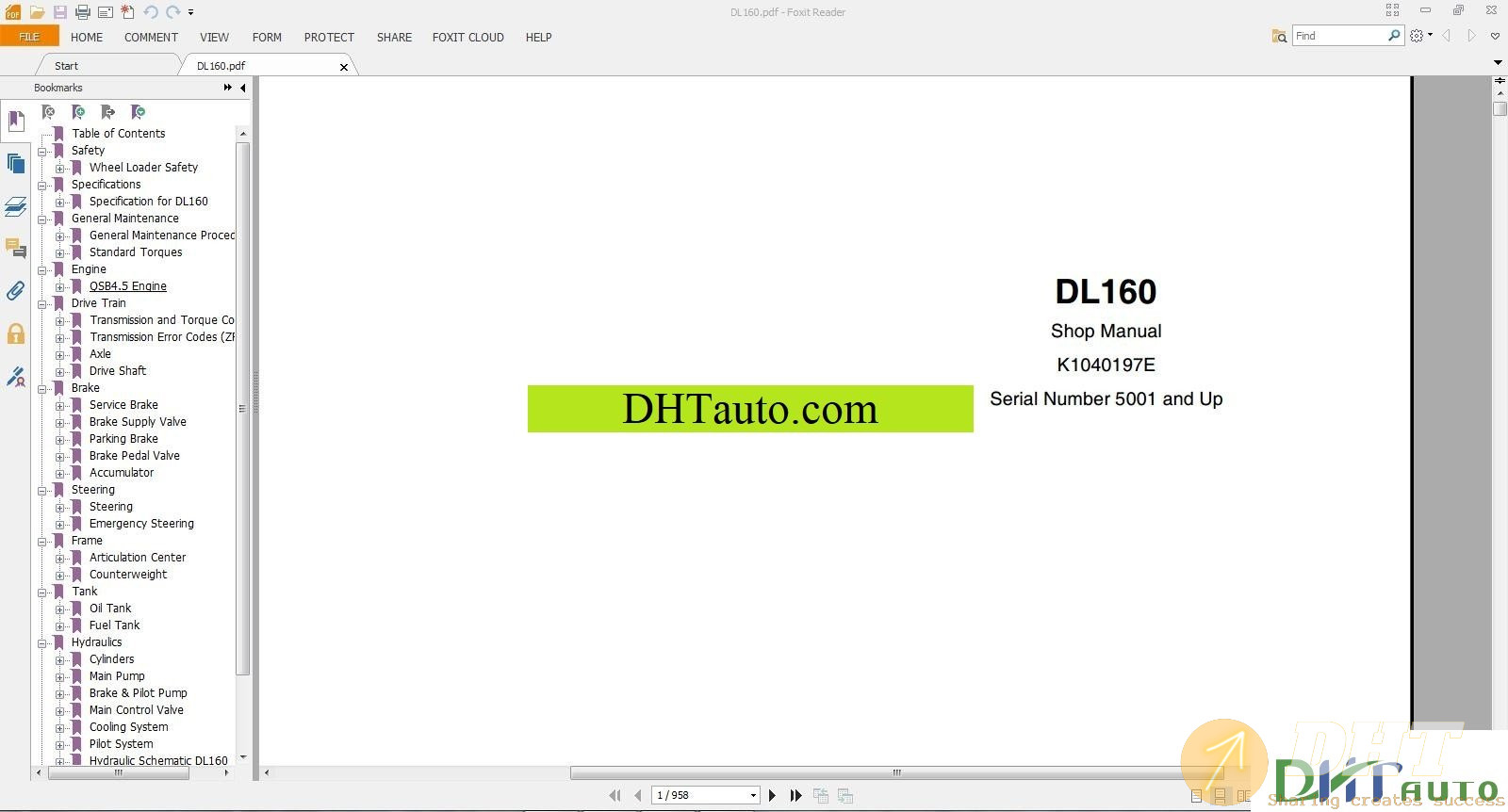The width and height of the screenshot is (1508, 812).
Task: Open the page number dropdown
Action: [753, 796]
